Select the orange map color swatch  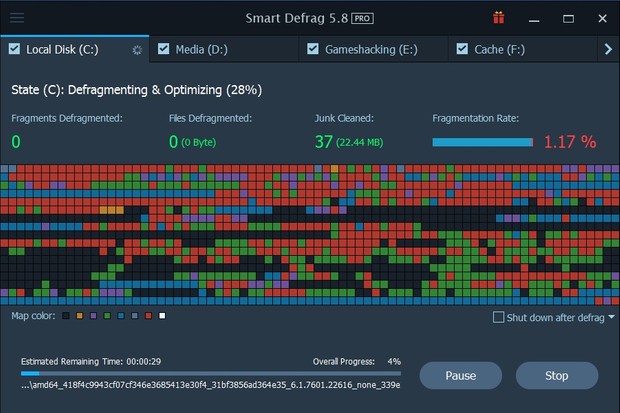pos(79,316)
